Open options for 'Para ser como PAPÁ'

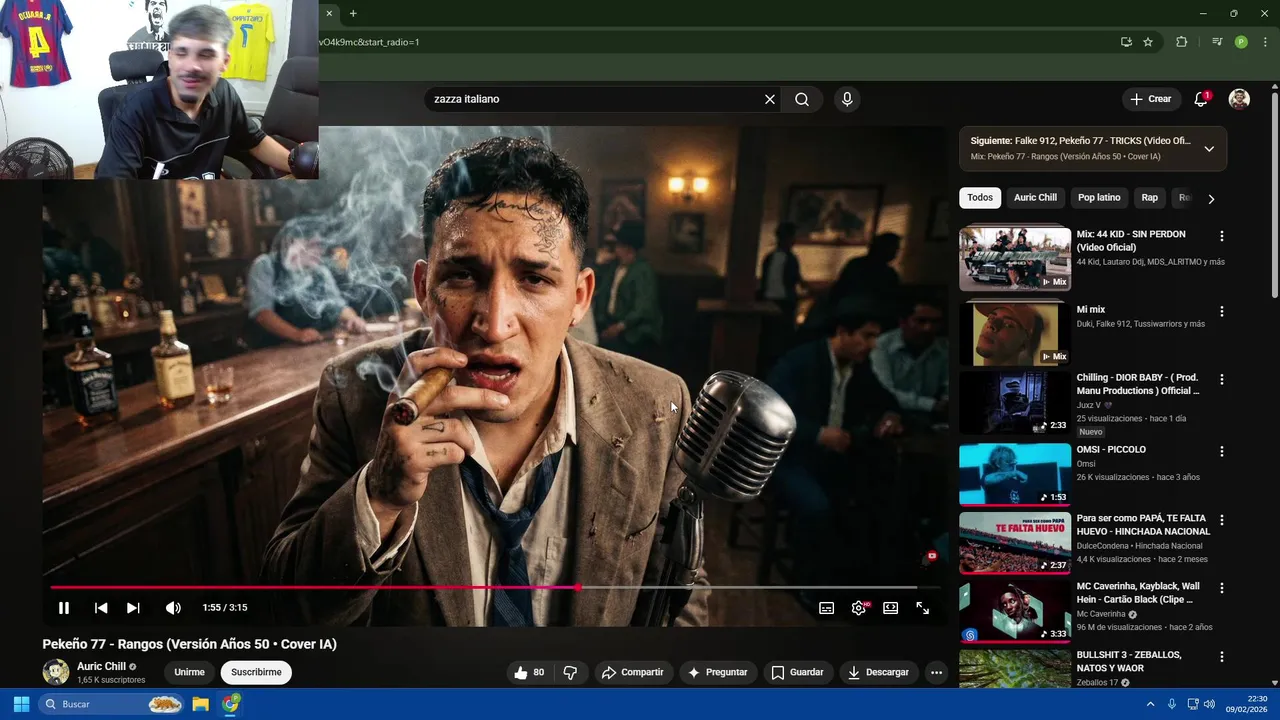(1221, 521)
